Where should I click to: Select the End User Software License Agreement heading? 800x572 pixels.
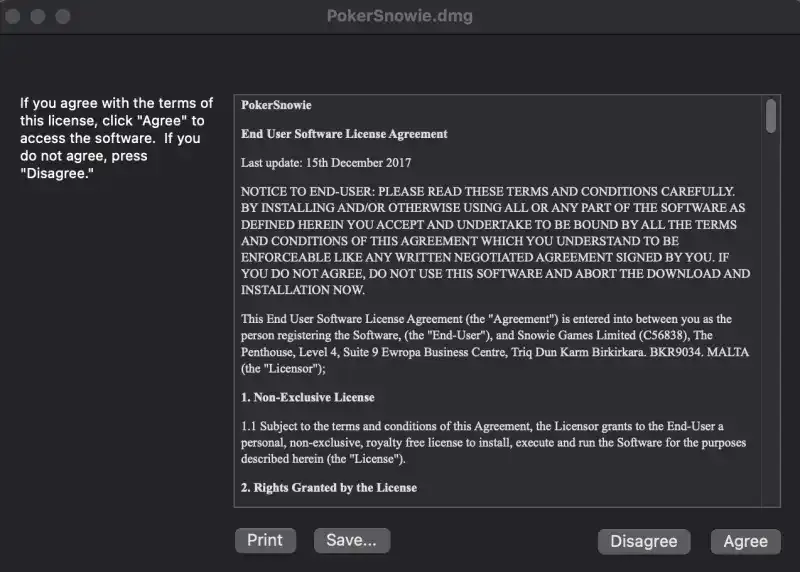click(344, 133)
